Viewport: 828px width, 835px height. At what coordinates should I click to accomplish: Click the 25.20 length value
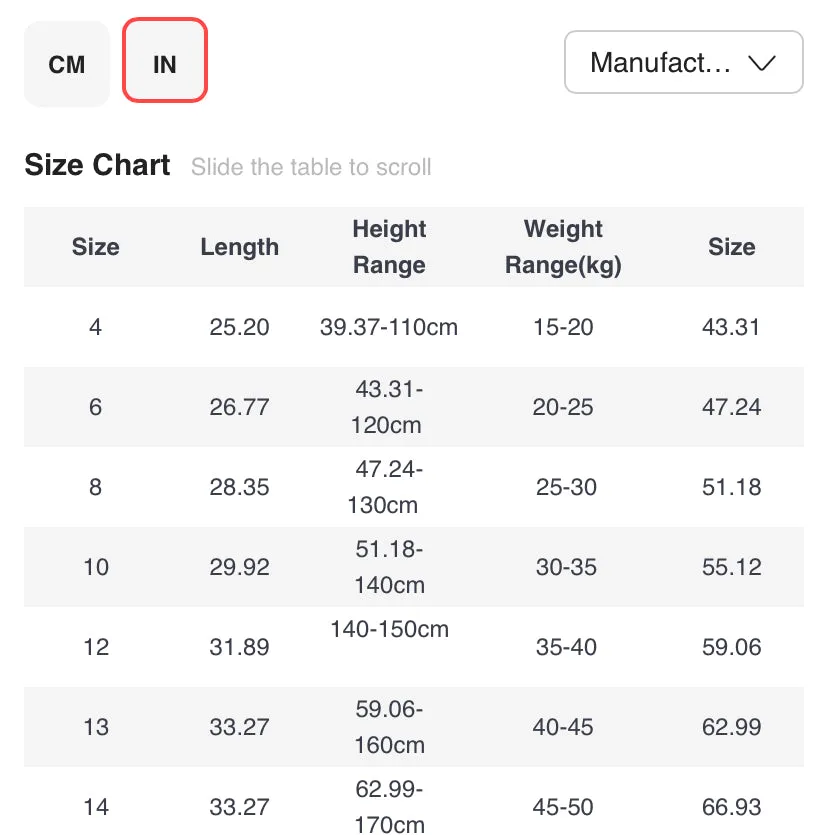coord(240,327)
